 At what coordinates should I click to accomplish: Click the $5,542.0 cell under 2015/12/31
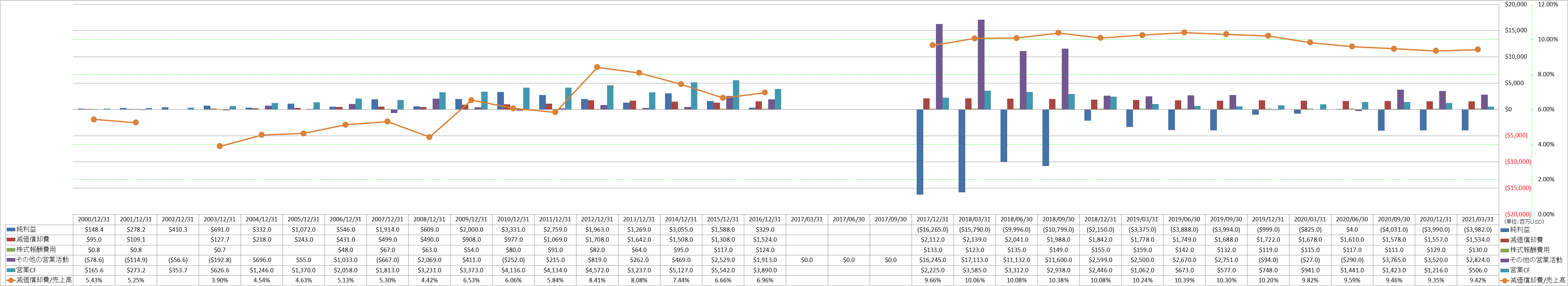[723, 270]
